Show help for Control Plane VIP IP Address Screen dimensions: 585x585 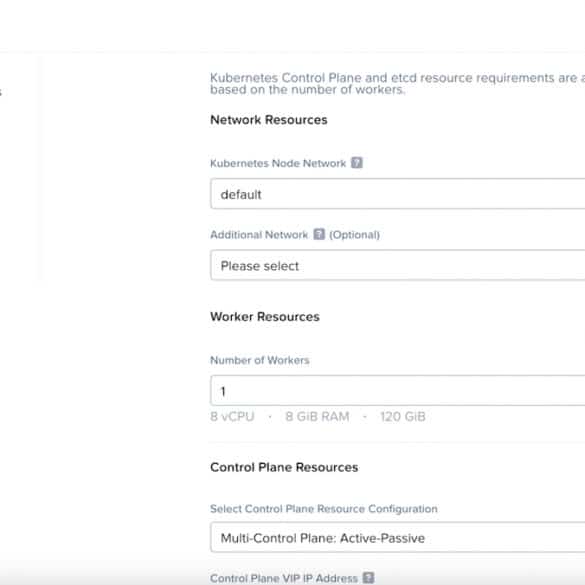[368, 578]
